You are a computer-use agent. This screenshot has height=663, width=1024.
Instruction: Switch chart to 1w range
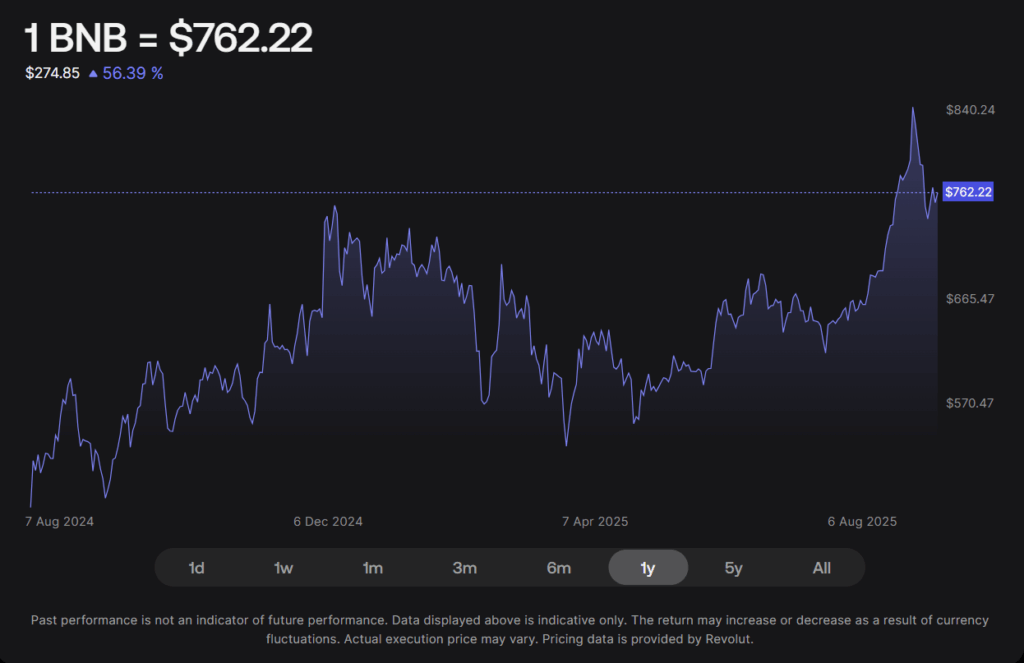tap(283, 568)
